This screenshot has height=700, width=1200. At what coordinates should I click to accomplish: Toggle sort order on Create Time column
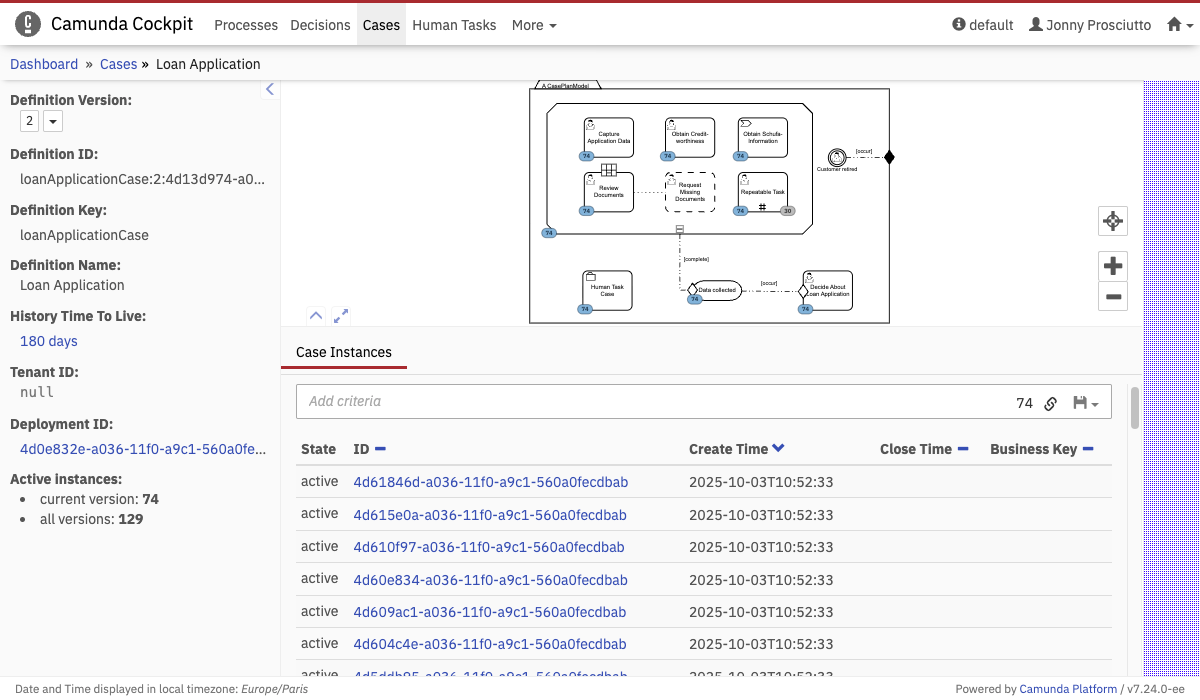tap(778, 449)
